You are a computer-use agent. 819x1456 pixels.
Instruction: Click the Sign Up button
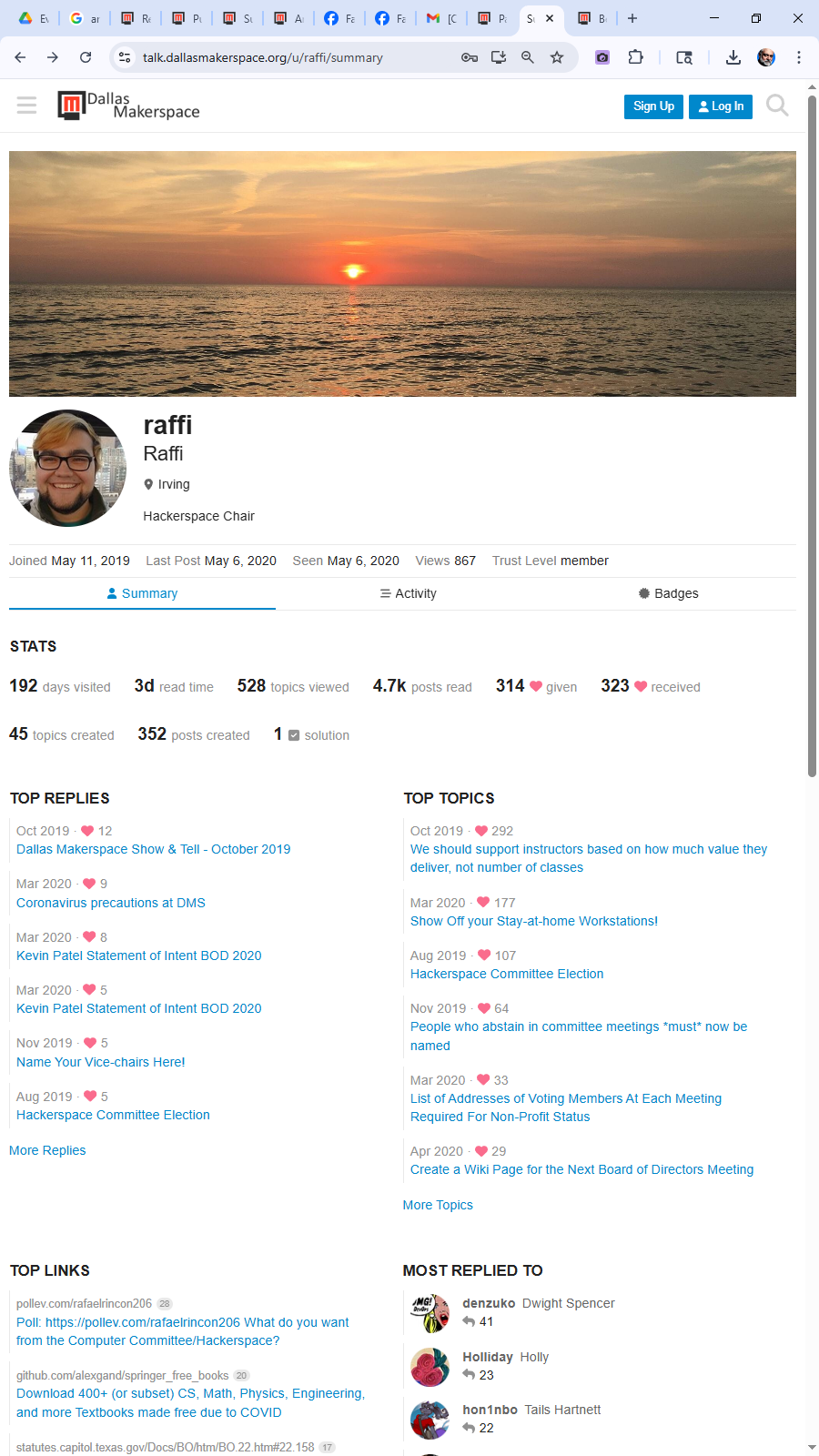(x=653, y=106)
